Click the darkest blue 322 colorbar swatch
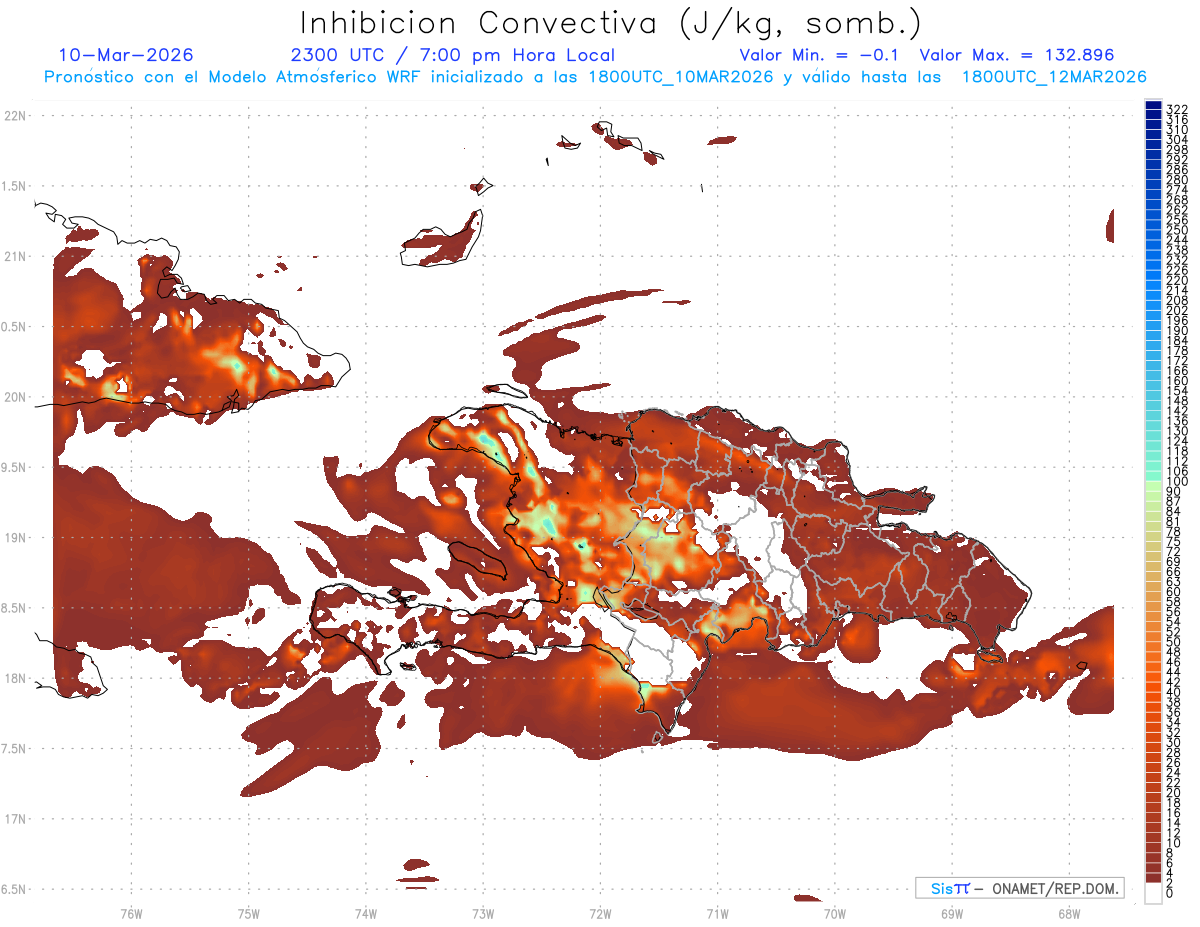This screenshot has width=1200, height=927. point(1153,105)
